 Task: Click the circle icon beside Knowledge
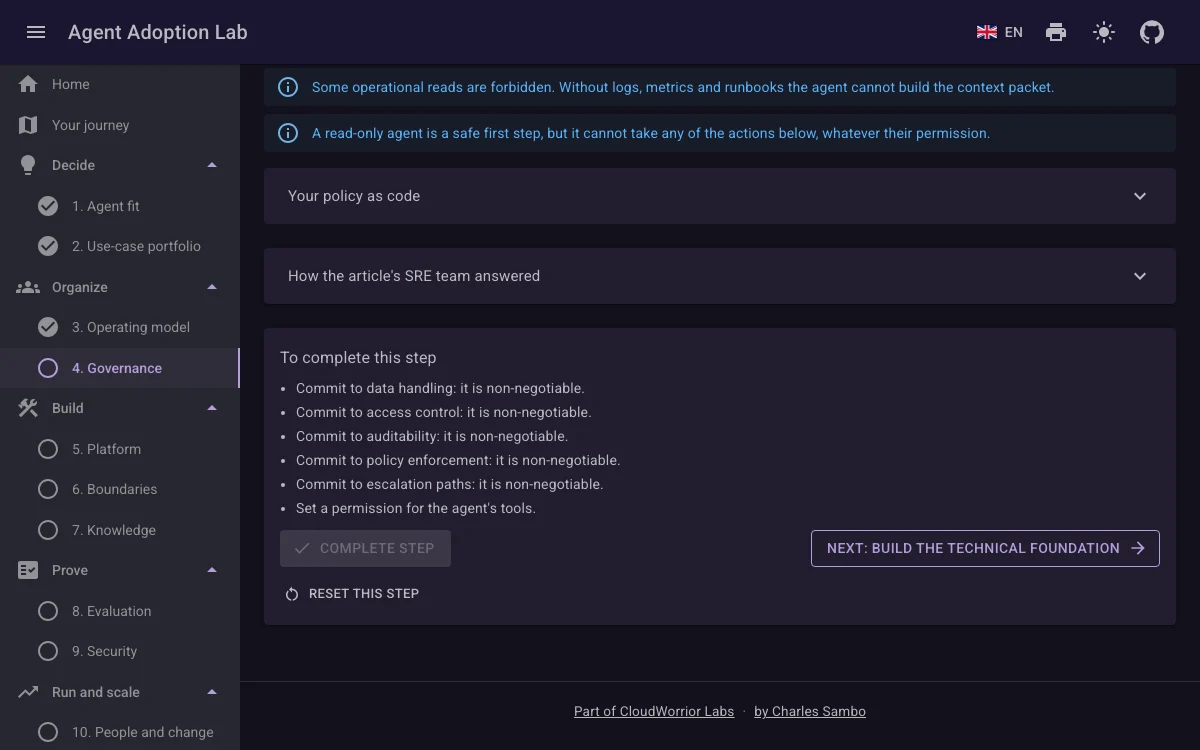(x=48, y=530)
